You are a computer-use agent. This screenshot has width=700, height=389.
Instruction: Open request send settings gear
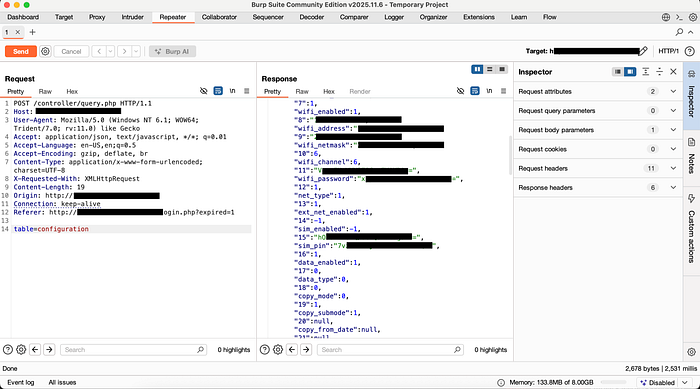pos(45,51)
